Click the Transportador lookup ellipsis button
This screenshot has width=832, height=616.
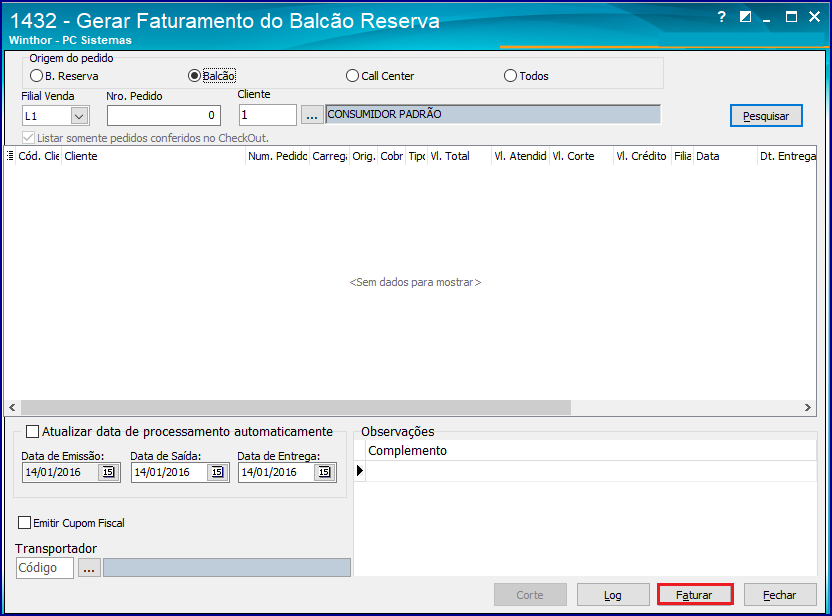click(x=89, y=568)
